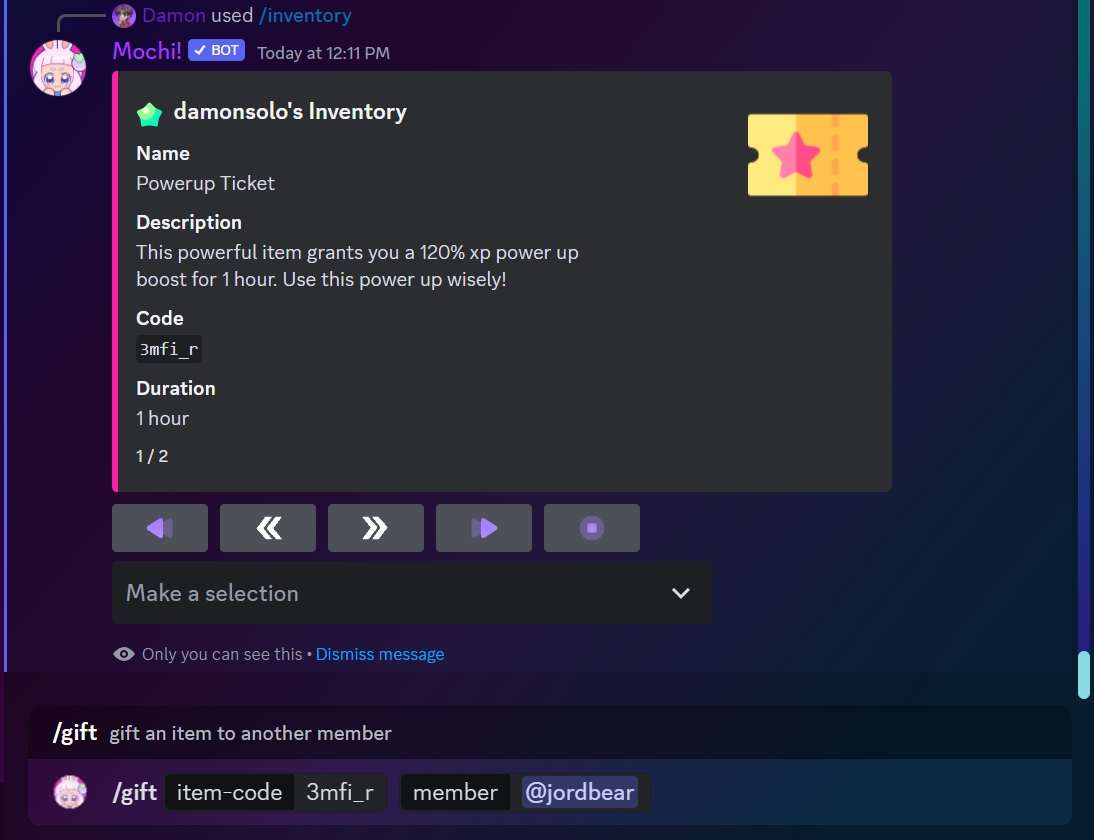Click the stop pagination button
The width and height of the screenshot is (1094, 840).
[x=592, y=528]
